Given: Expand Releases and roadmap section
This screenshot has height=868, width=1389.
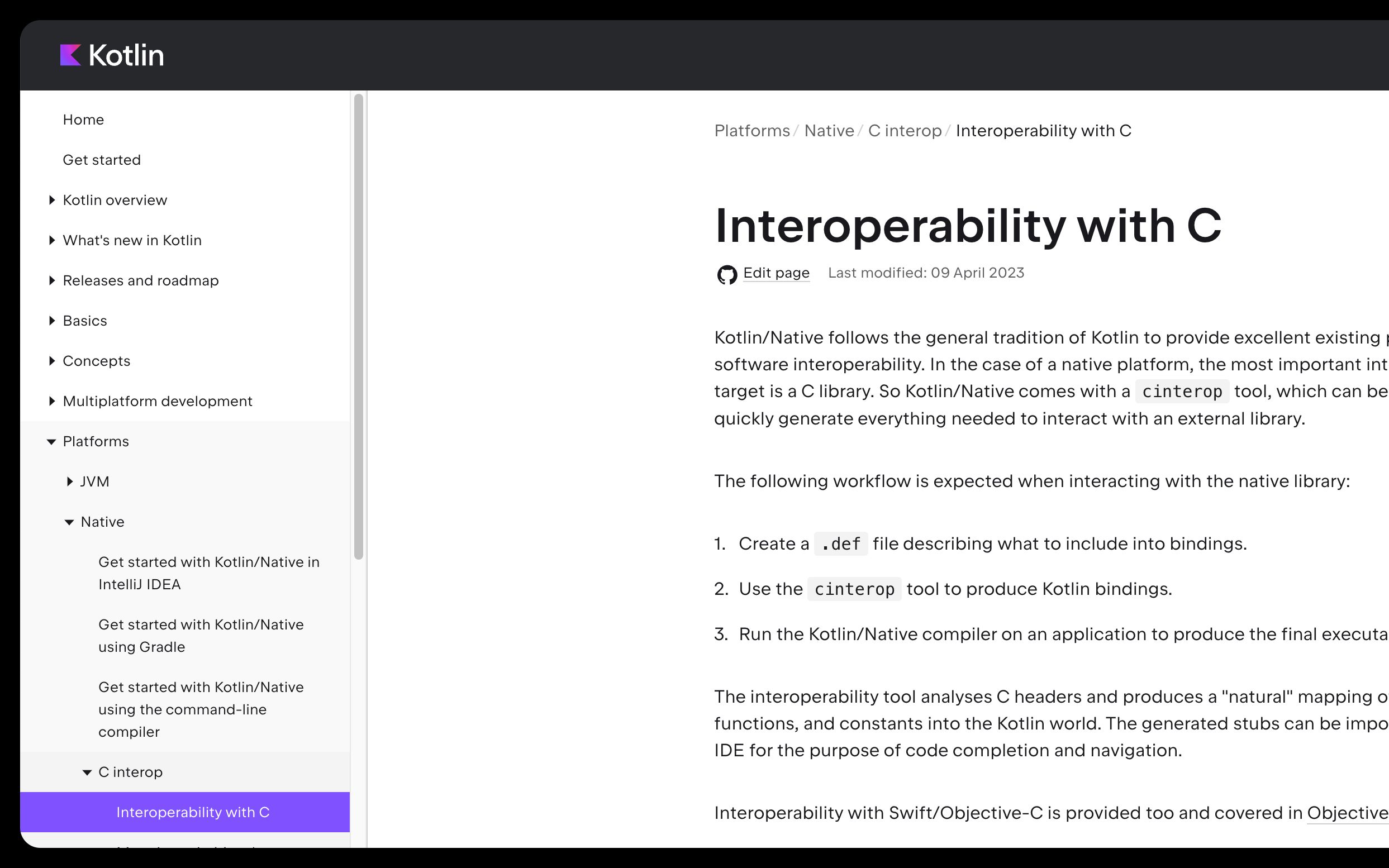Looking at the screenshot, I should click(x=51, y=281).
